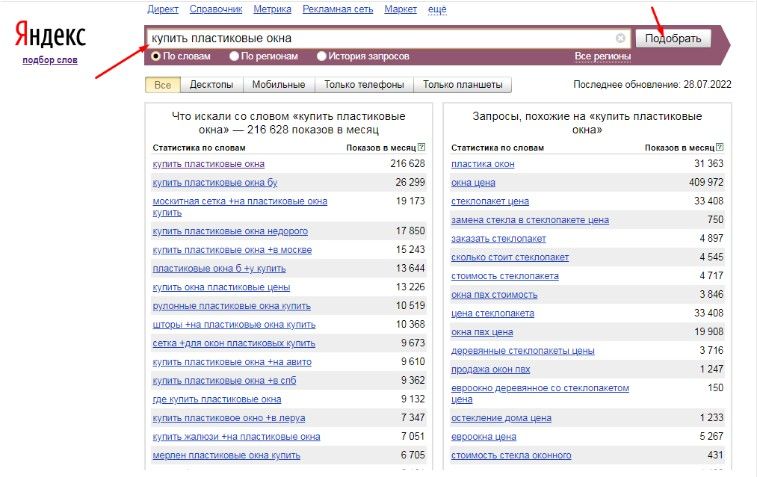Viewport: 757px width, 477px height.
Task: Click the 'Подобрать' button
Action: 673,38
